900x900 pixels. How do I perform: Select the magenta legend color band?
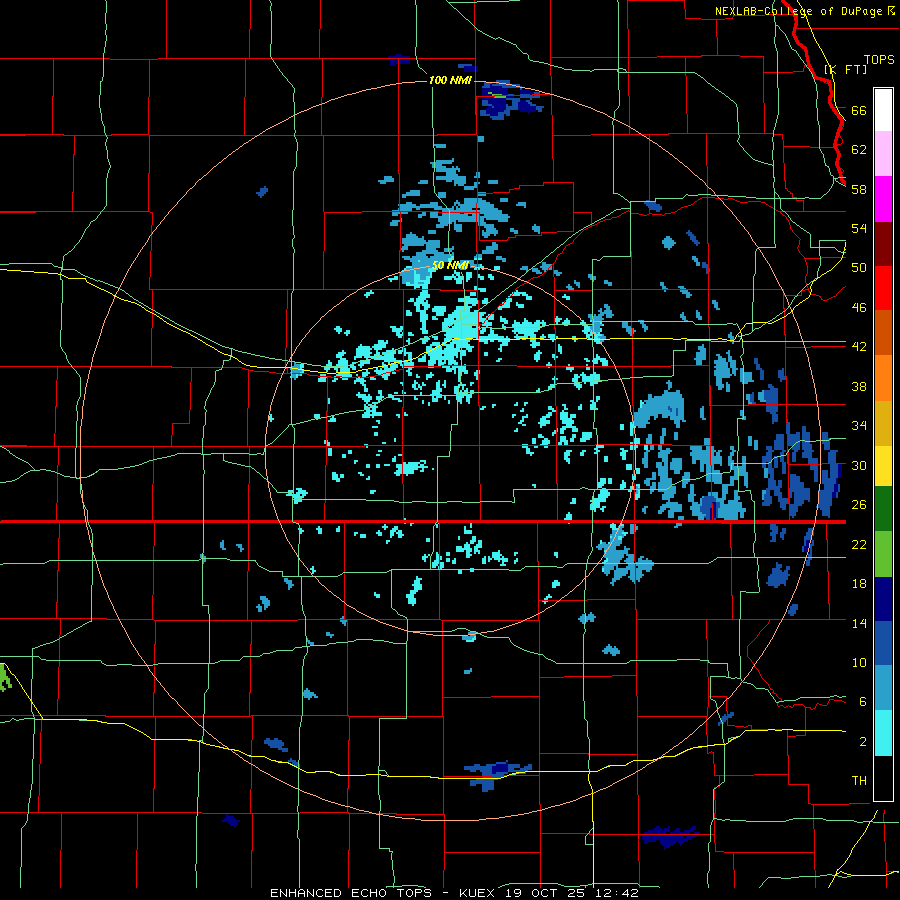[883, 199]
